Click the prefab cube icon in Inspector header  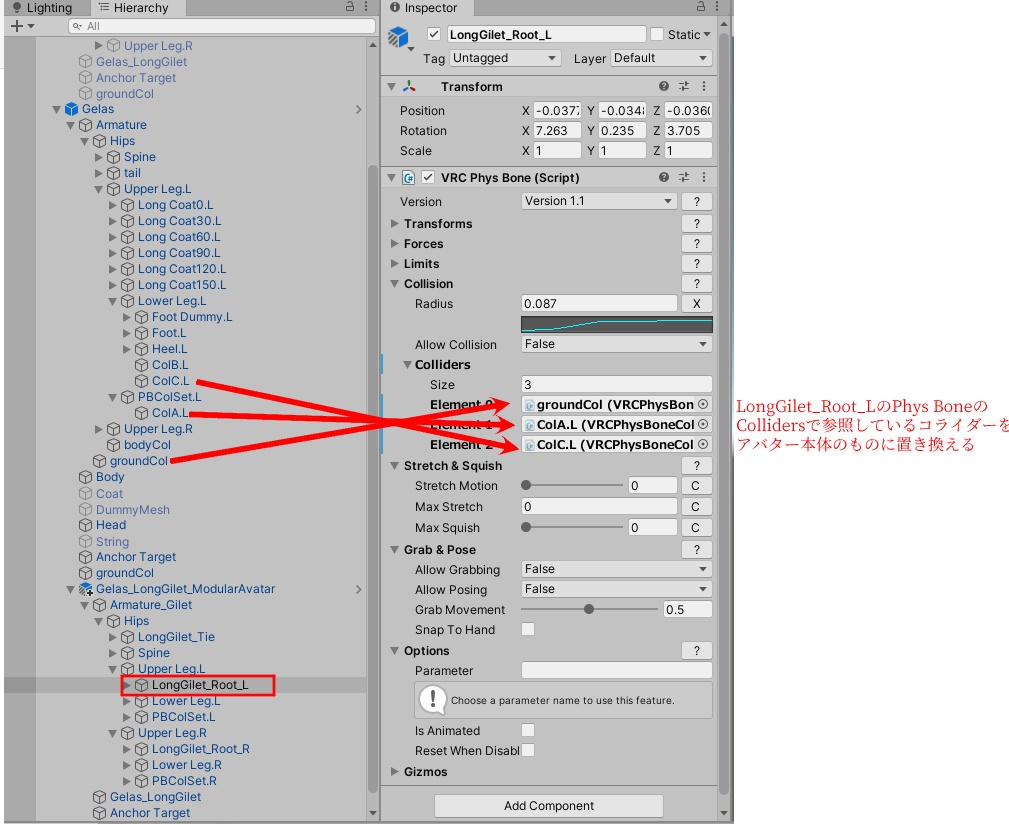(x=398, y=37)
